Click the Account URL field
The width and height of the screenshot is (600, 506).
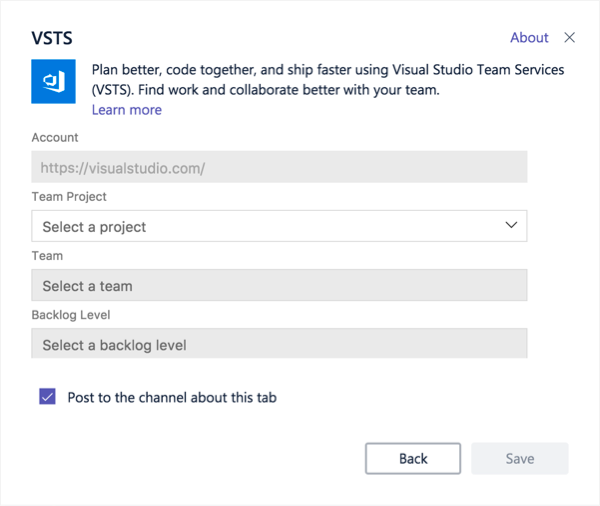click(x=279, y=167)
